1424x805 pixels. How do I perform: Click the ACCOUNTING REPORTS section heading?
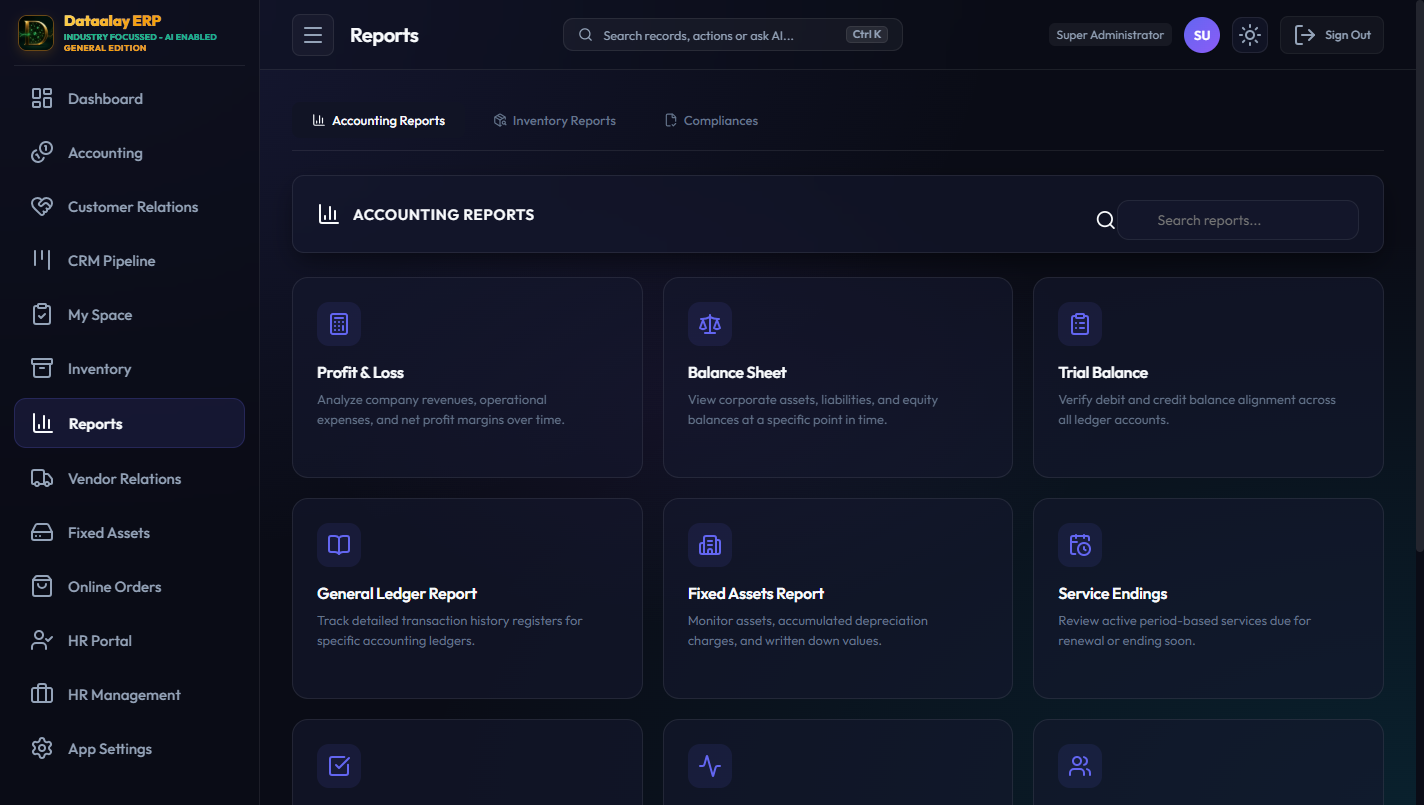pos(444,214)
